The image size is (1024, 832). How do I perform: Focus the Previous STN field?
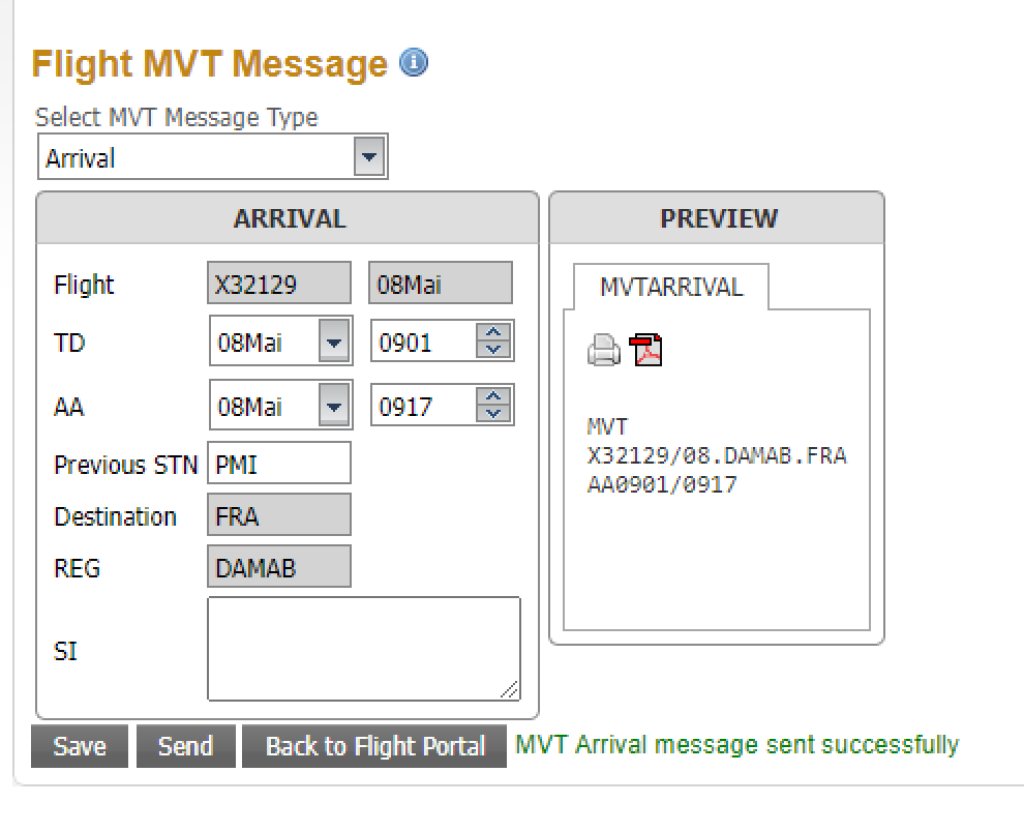pos(279,464)
